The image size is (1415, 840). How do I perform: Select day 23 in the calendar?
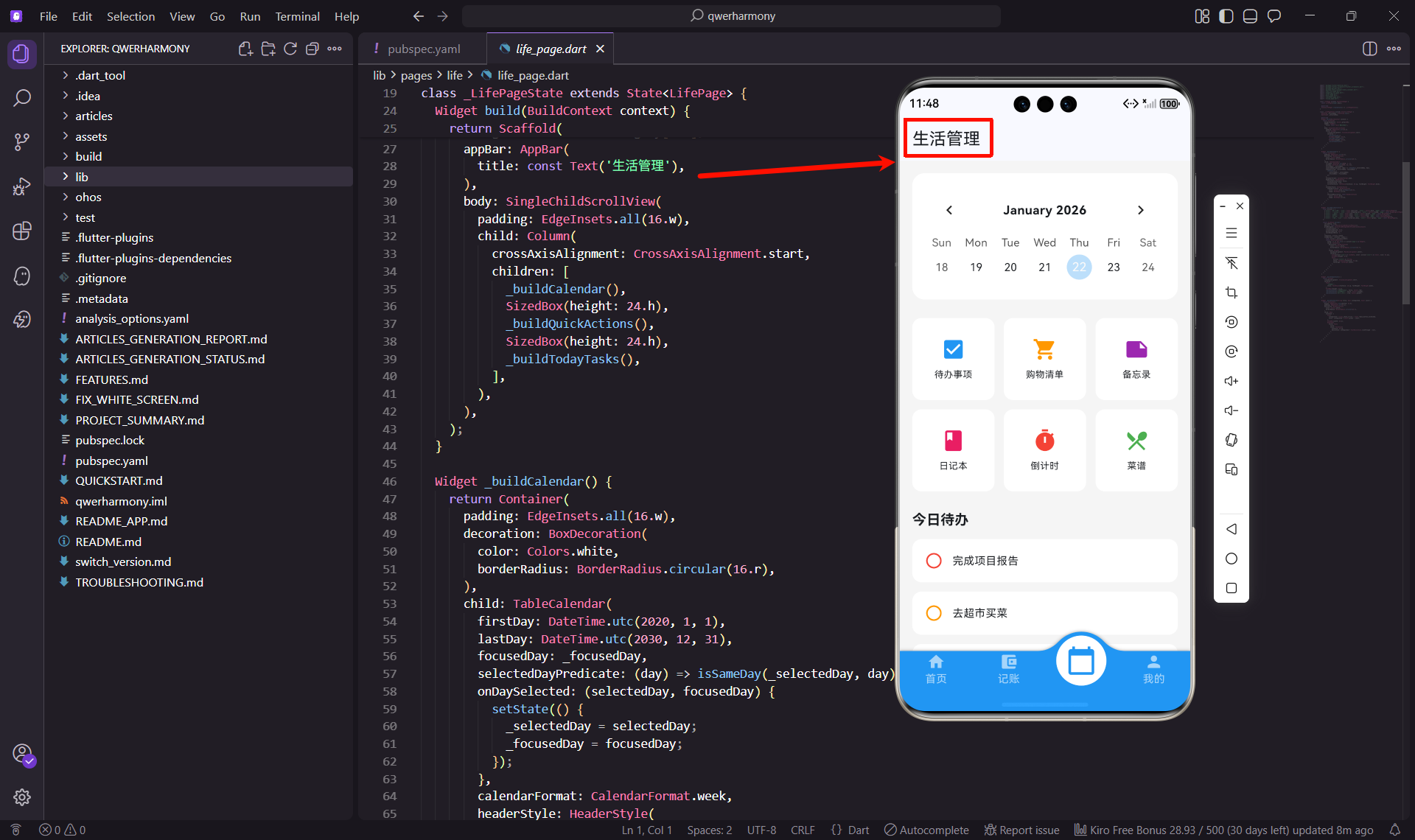[1113, 267]
